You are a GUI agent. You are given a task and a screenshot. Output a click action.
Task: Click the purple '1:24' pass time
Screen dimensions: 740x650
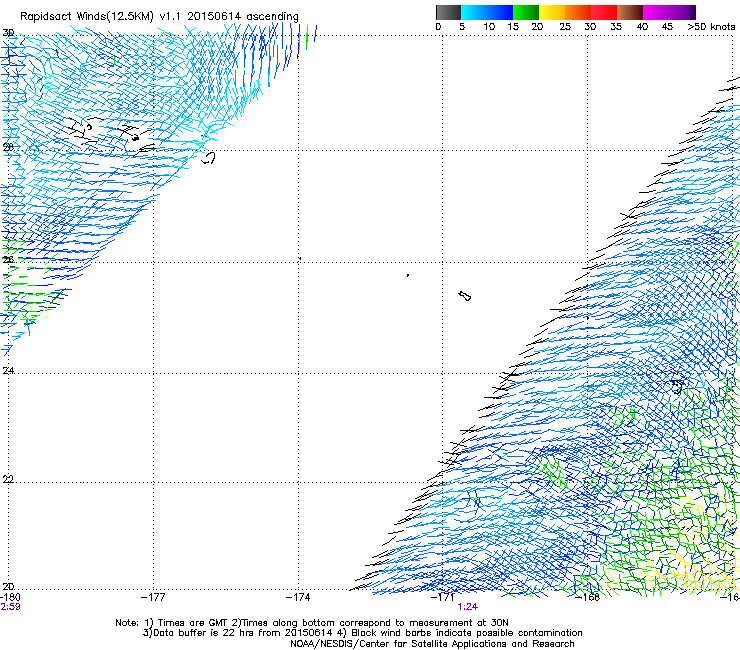tap(467, 607)
